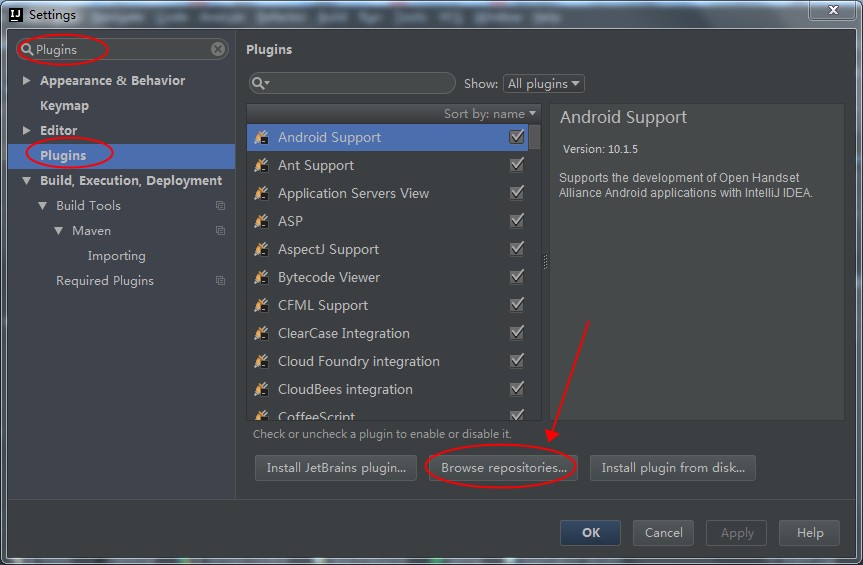Click the ASP plugin icon

pyautogui.click(x=261, y=221)
